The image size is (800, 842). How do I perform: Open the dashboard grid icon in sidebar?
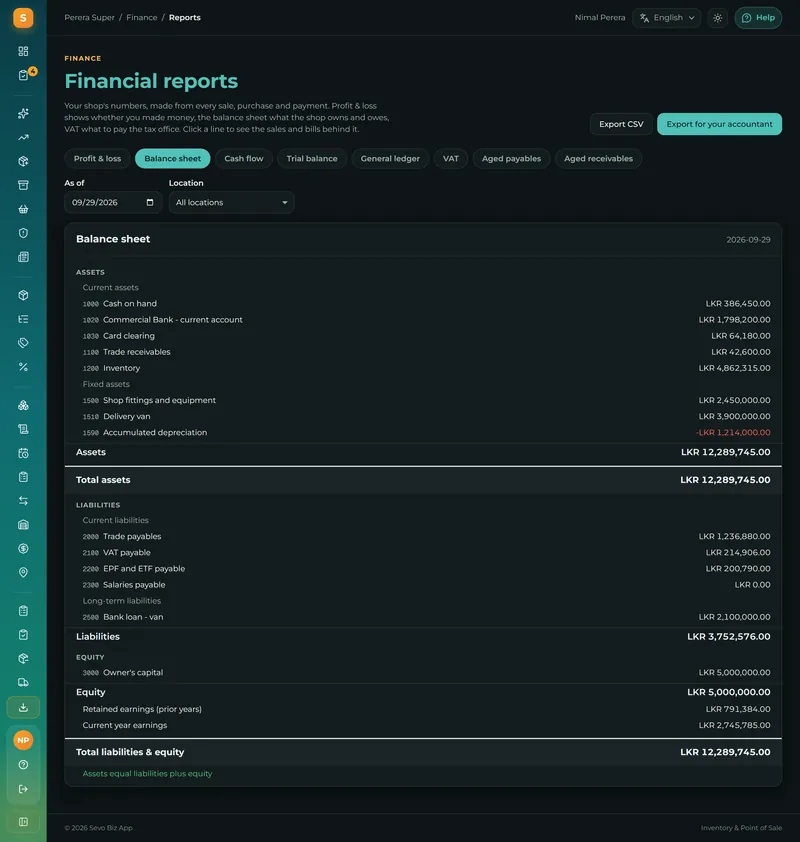tap(23, 51)
